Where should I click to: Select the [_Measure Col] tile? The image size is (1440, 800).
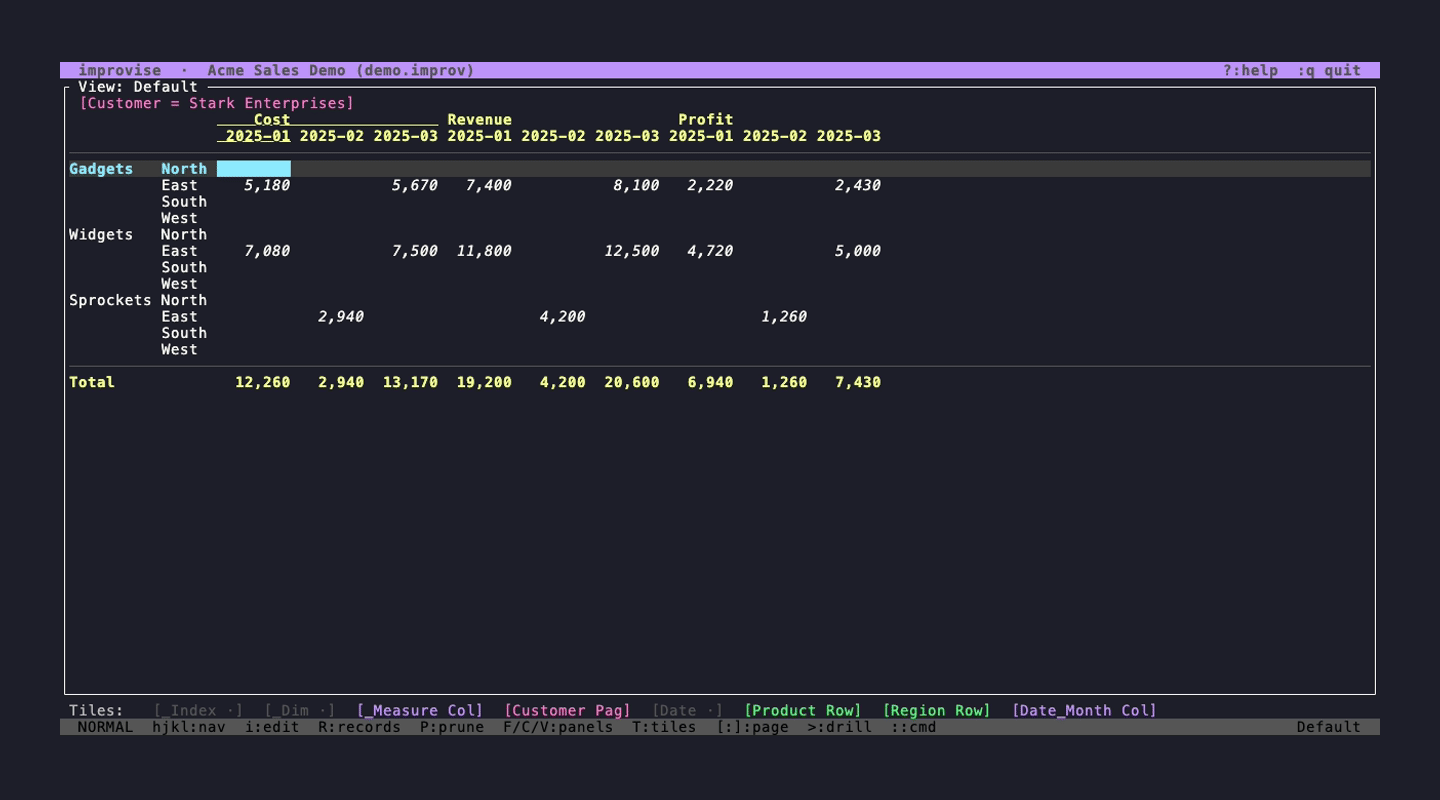pos(420,711)
